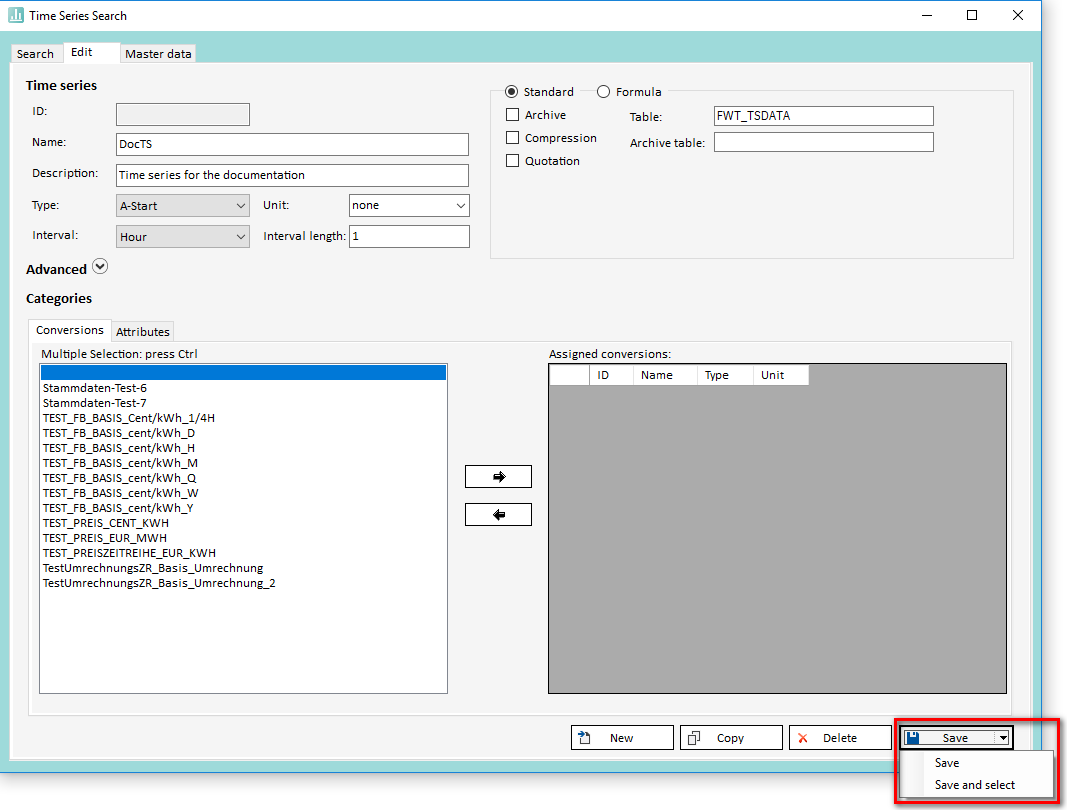The width and height of the screenshot is (1067, 810).
Task: Enable the Archive checkbox
Action: point(513,115)
